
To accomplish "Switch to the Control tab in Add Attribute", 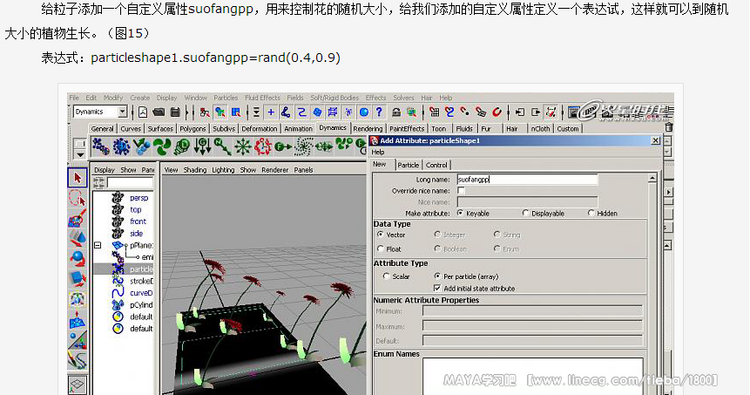I will click(437, 165).
